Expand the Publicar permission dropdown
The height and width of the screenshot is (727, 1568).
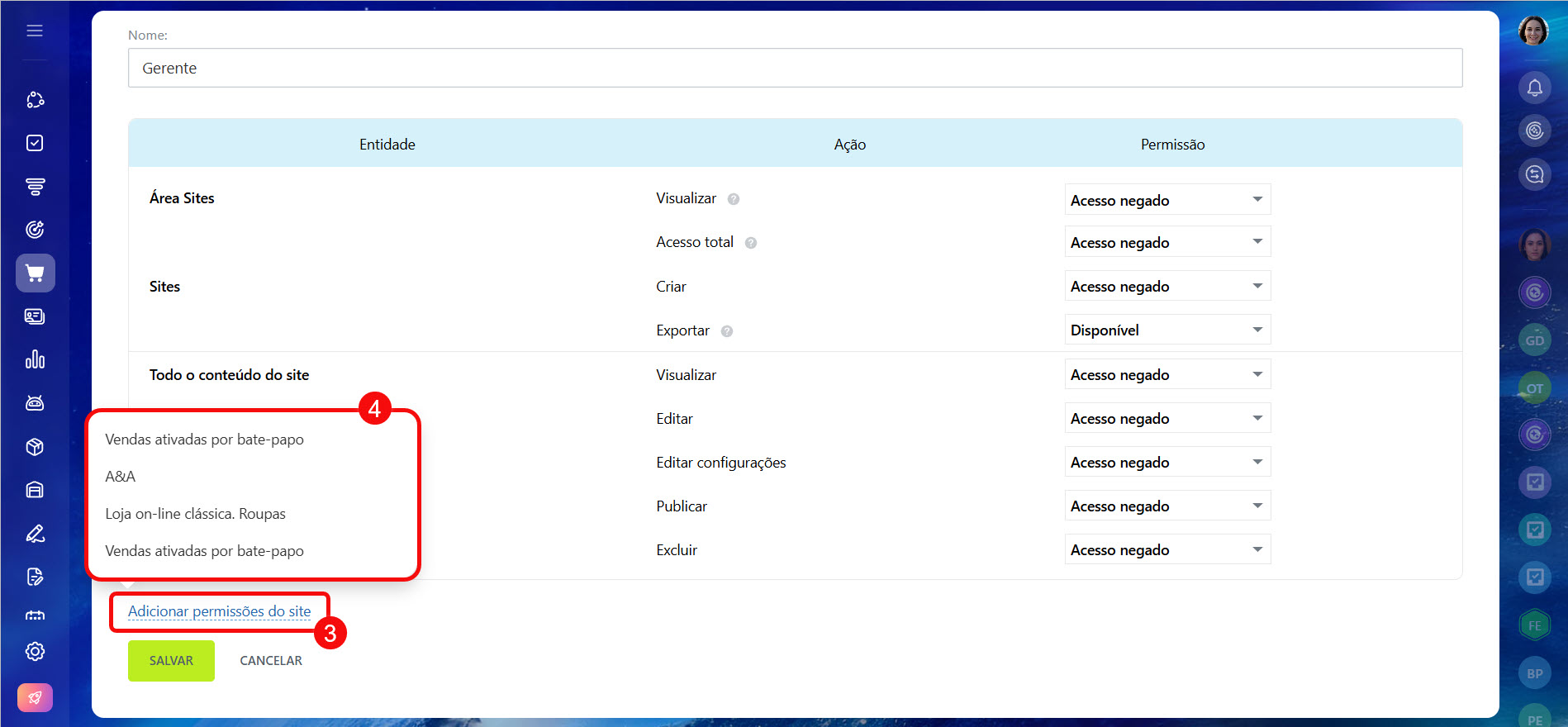pyautogui.click(x=1166, y=506)
